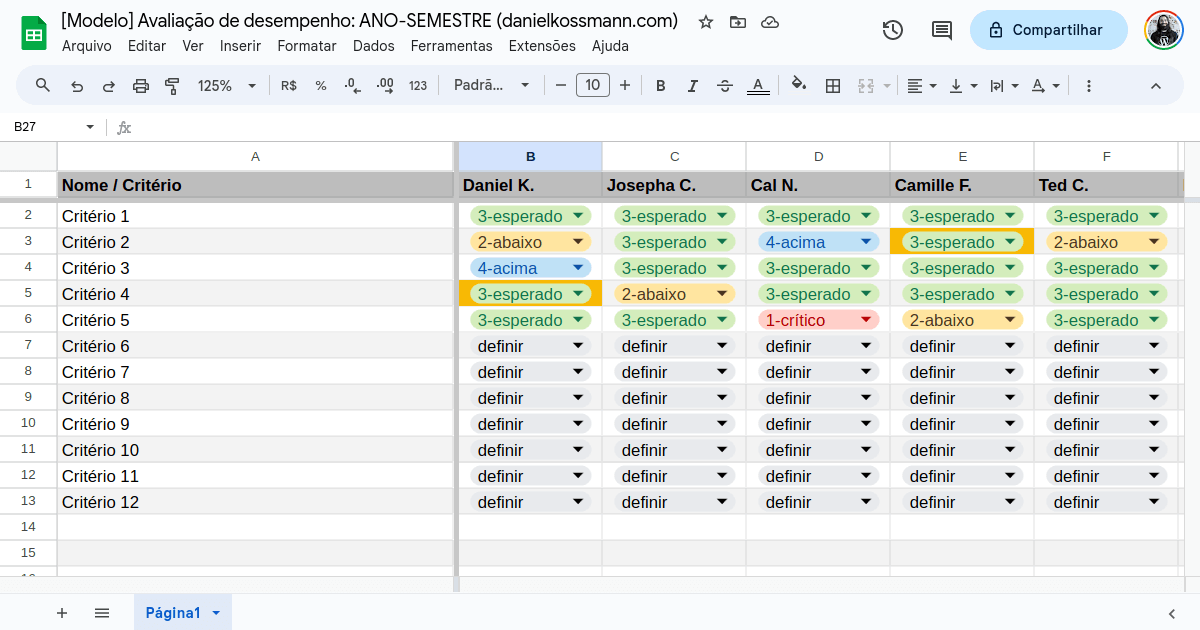Image resolution: width=1200 pixels, height=630 pixels.
Task: Open the side panel chevron
Action: click(x=1172, y=613)
